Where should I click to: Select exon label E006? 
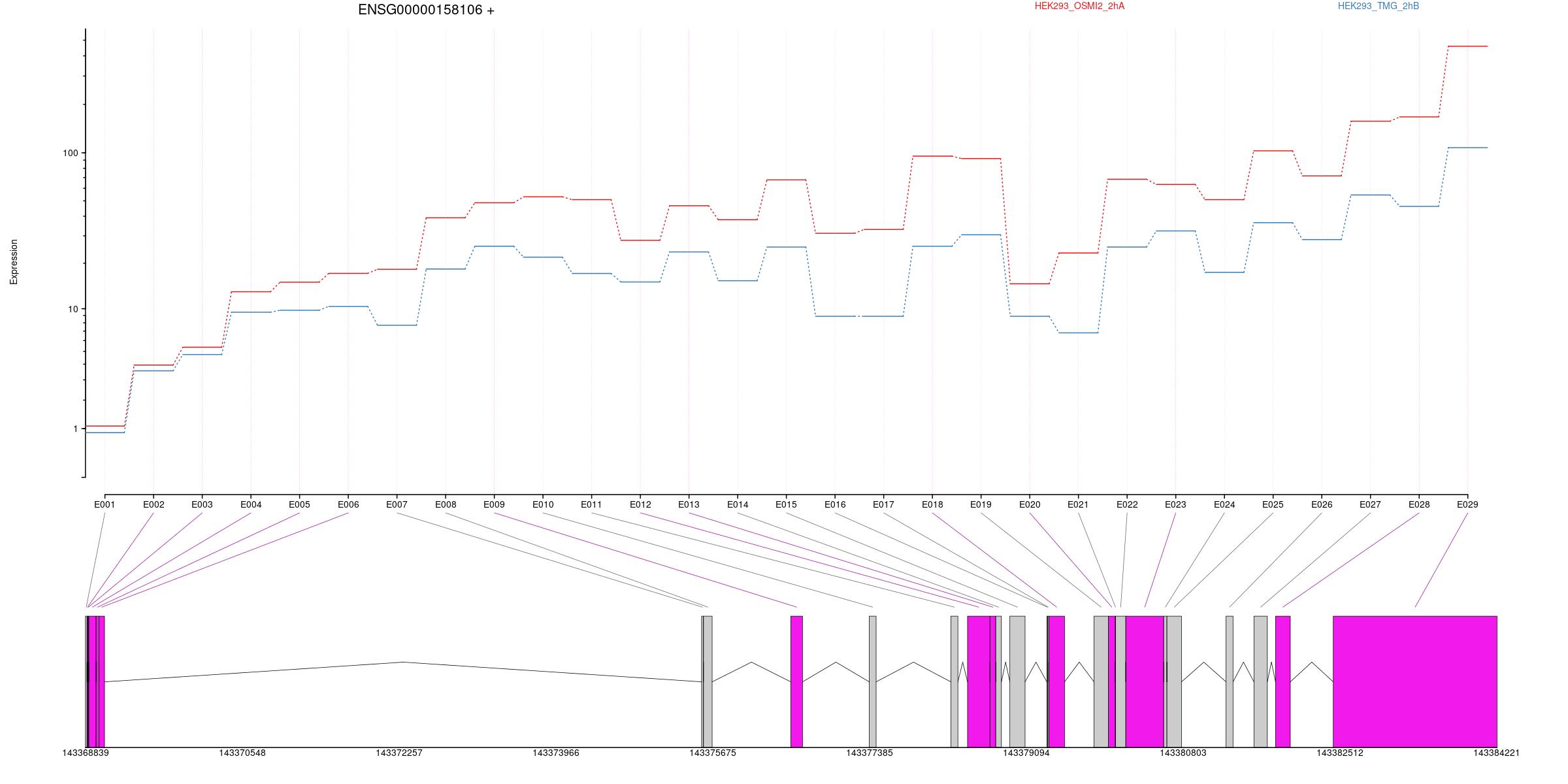(x=348, y=504)
